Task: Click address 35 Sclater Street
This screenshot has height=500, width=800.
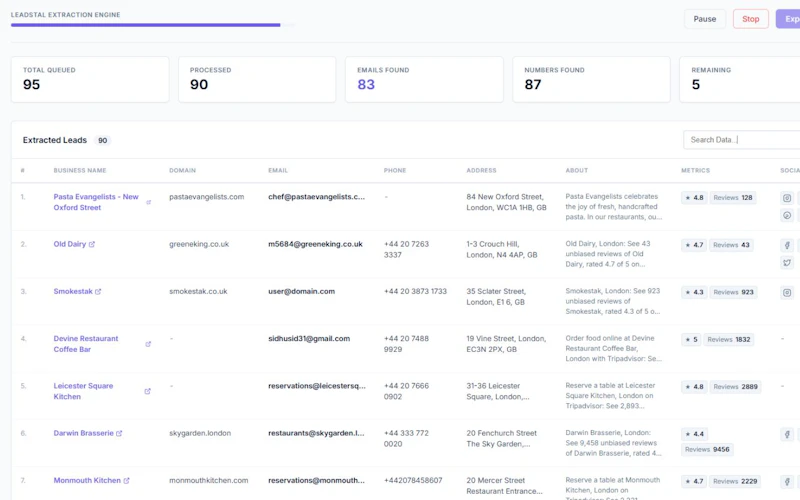Action: click(496, 297)
